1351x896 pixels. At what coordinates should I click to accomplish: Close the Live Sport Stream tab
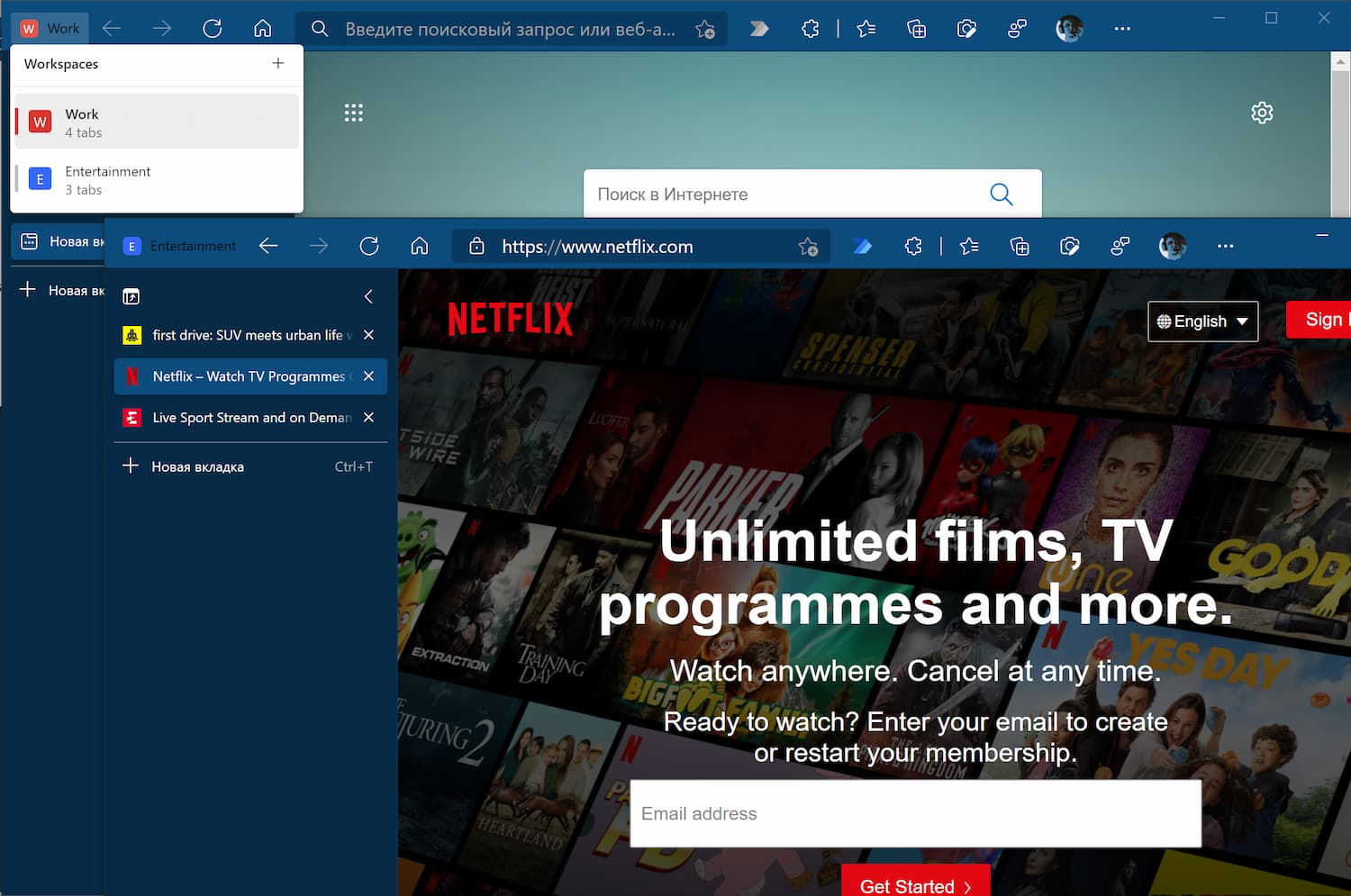[x=368, y=417]
